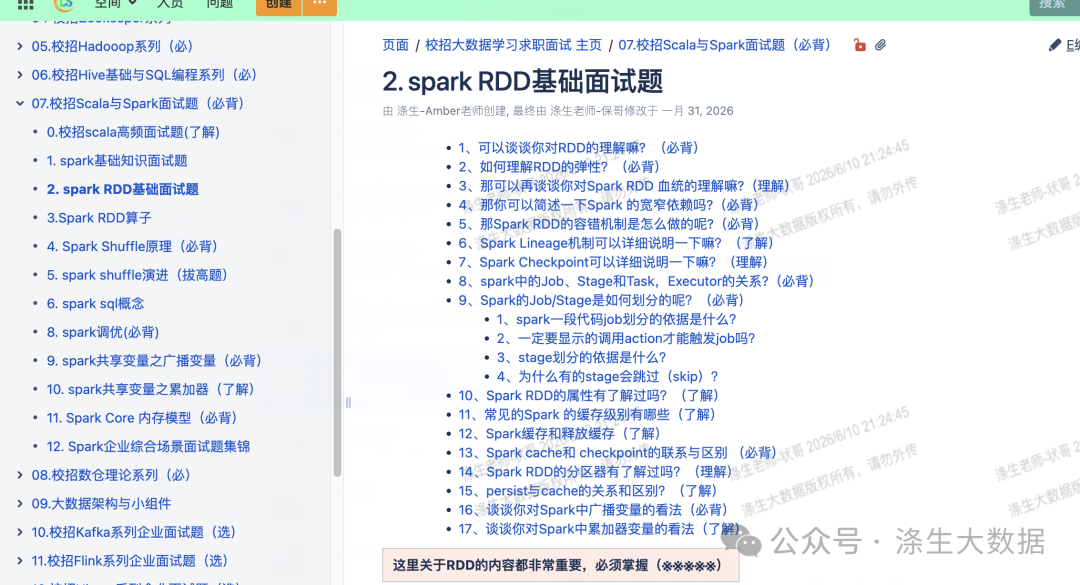Expand the 11.校招Flink系列企业面试题 node

point(19,561)
